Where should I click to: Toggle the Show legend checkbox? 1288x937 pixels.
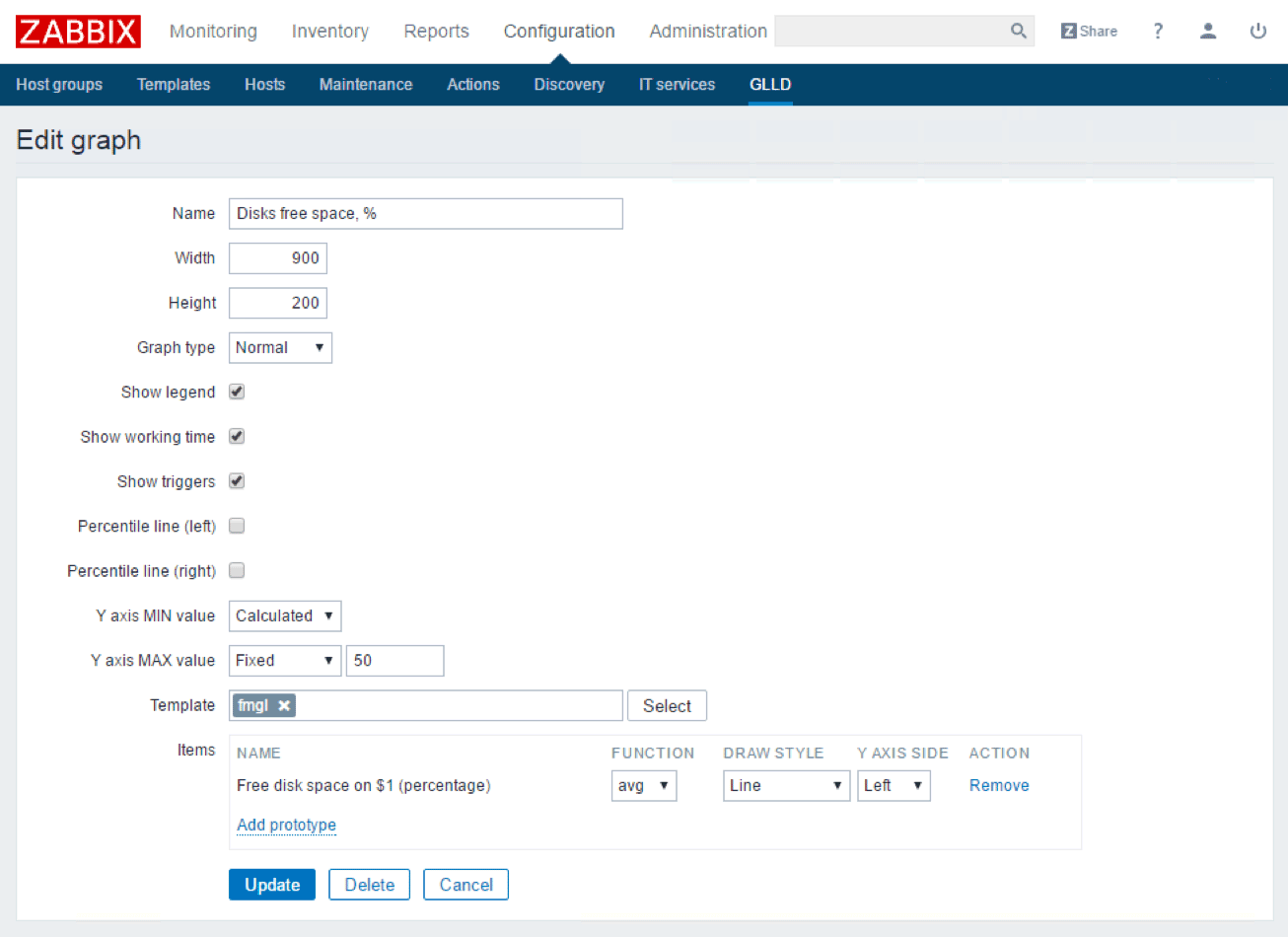coord(237,392)
